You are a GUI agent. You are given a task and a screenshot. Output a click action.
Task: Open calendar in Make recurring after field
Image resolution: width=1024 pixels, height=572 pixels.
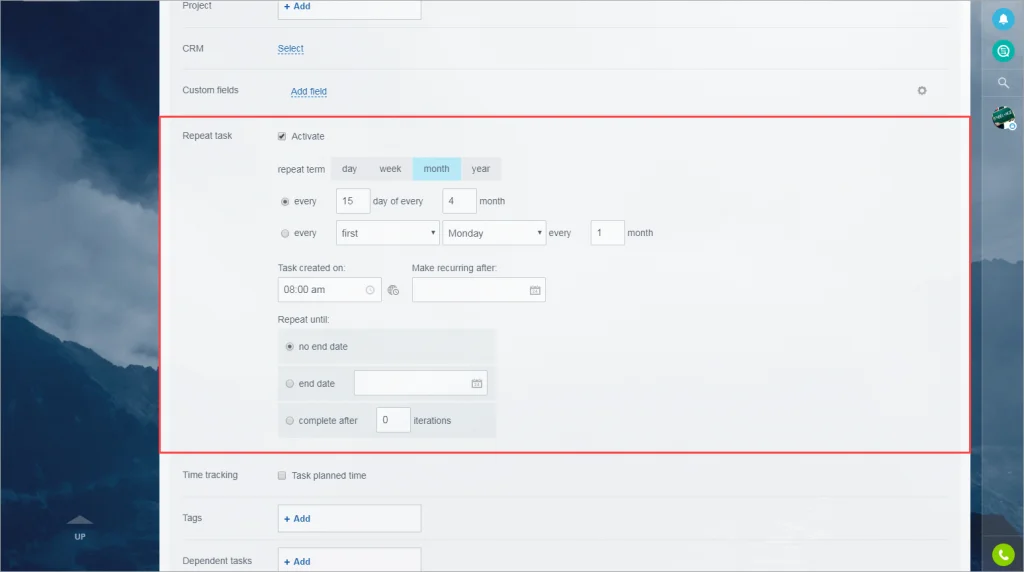pyautogui.click(x=535, y=290)
